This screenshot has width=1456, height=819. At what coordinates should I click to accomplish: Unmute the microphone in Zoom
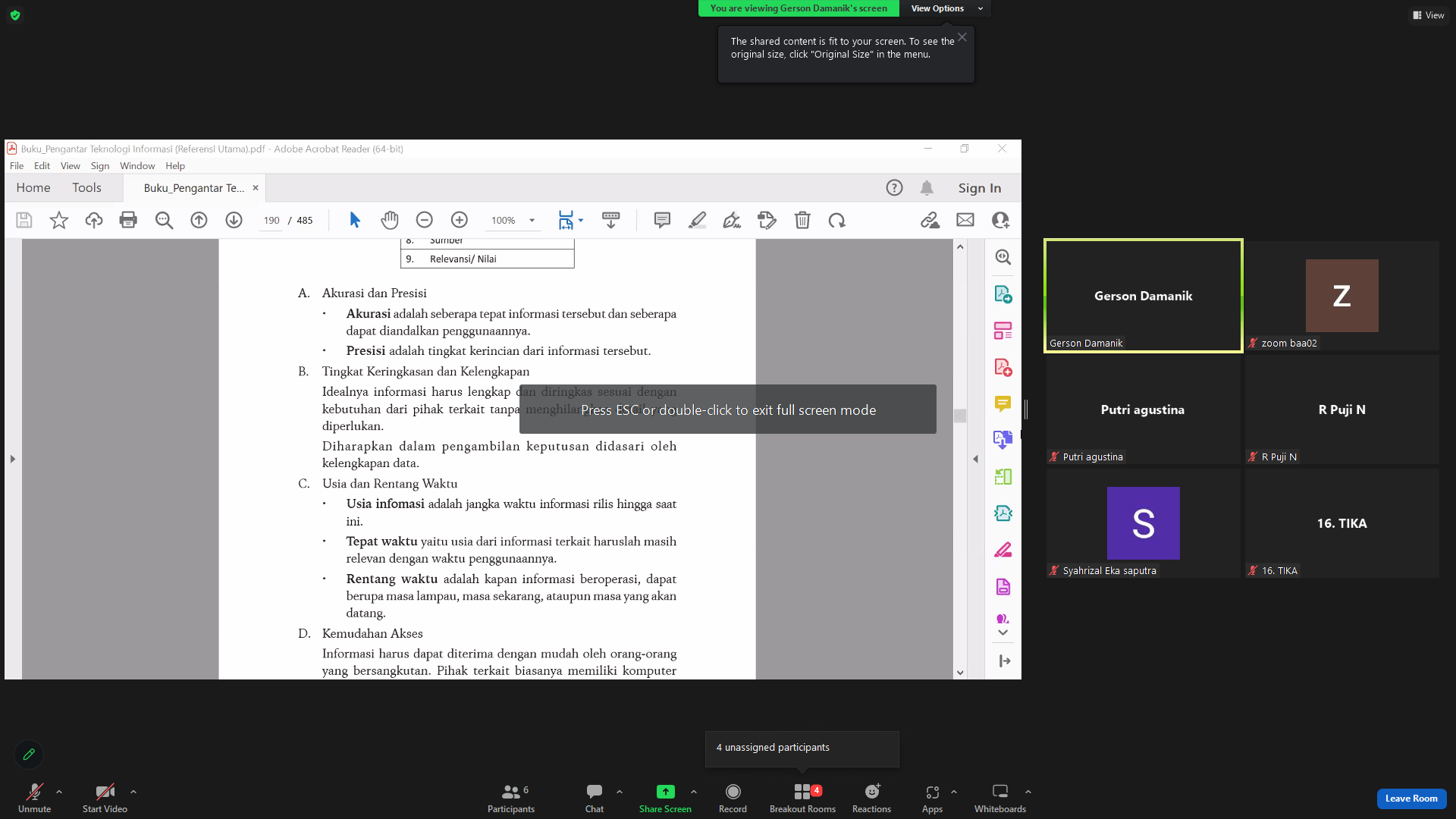point(35,798)
